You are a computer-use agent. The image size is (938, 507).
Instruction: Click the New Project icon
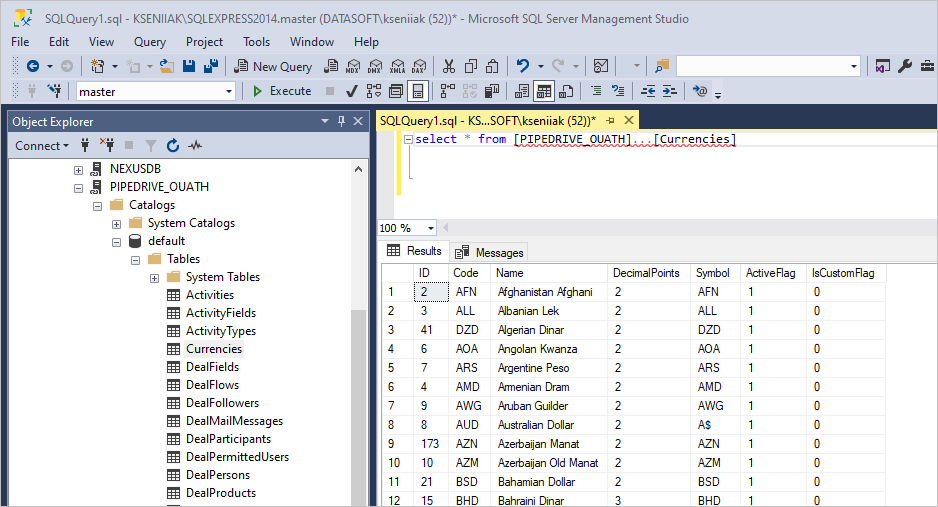pyautogui.click(x=97, y=66)
